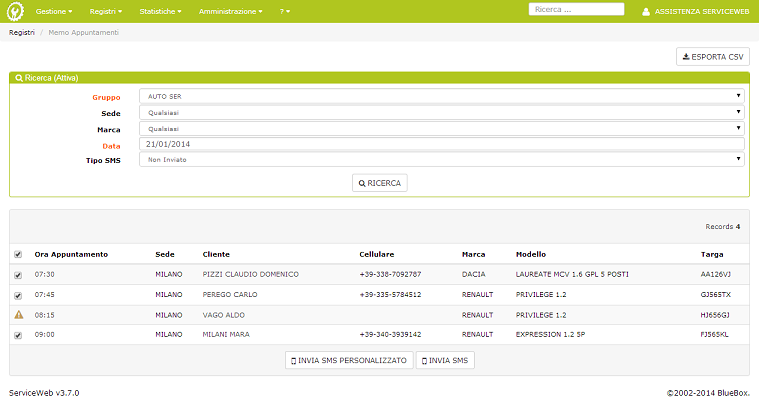Open the Statistiche menu
The height and width of the screenshot is (398, 759).
coord(160,11)
